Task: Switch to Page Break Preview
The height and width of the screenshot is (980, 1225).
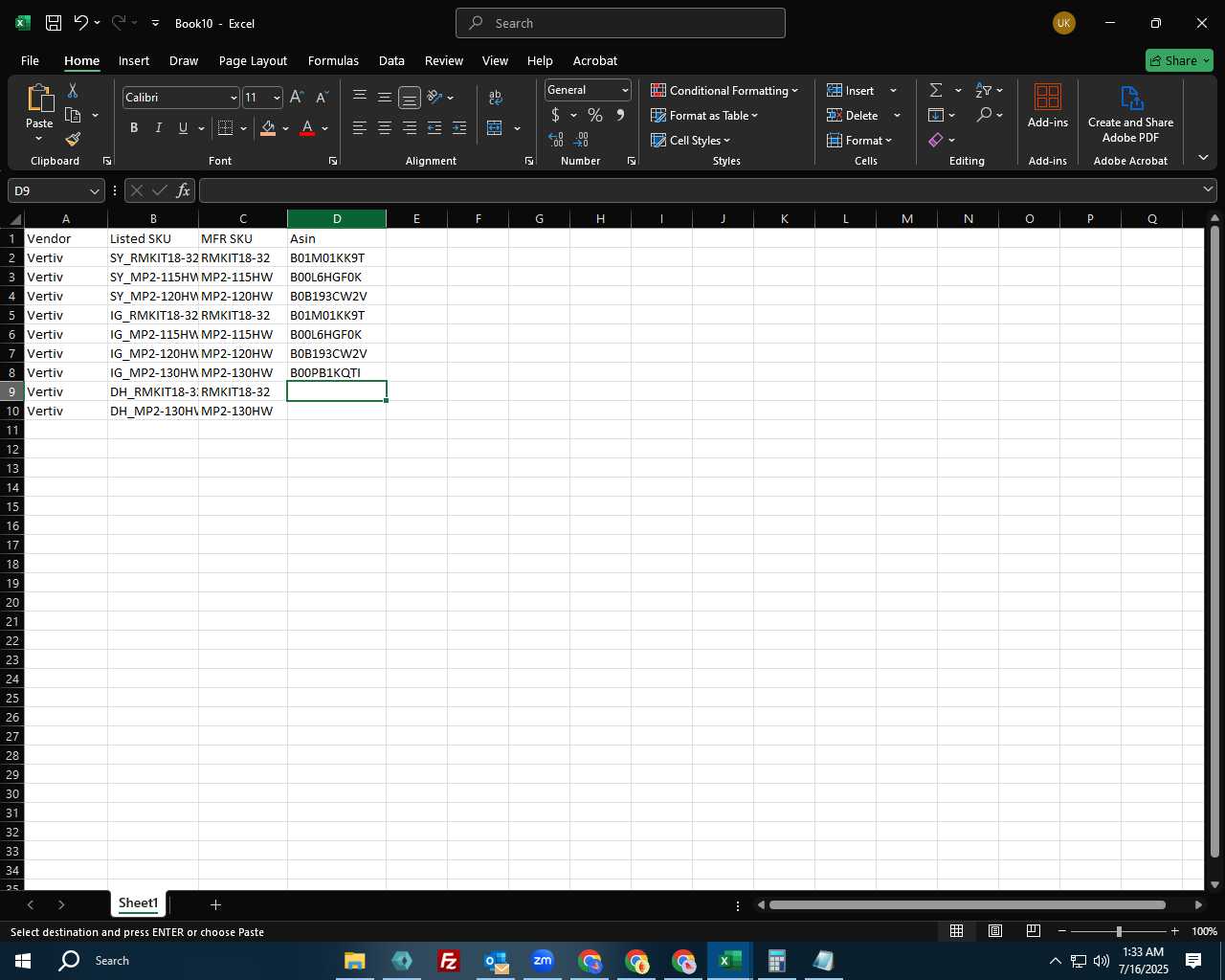Action: pos(1033,931)
